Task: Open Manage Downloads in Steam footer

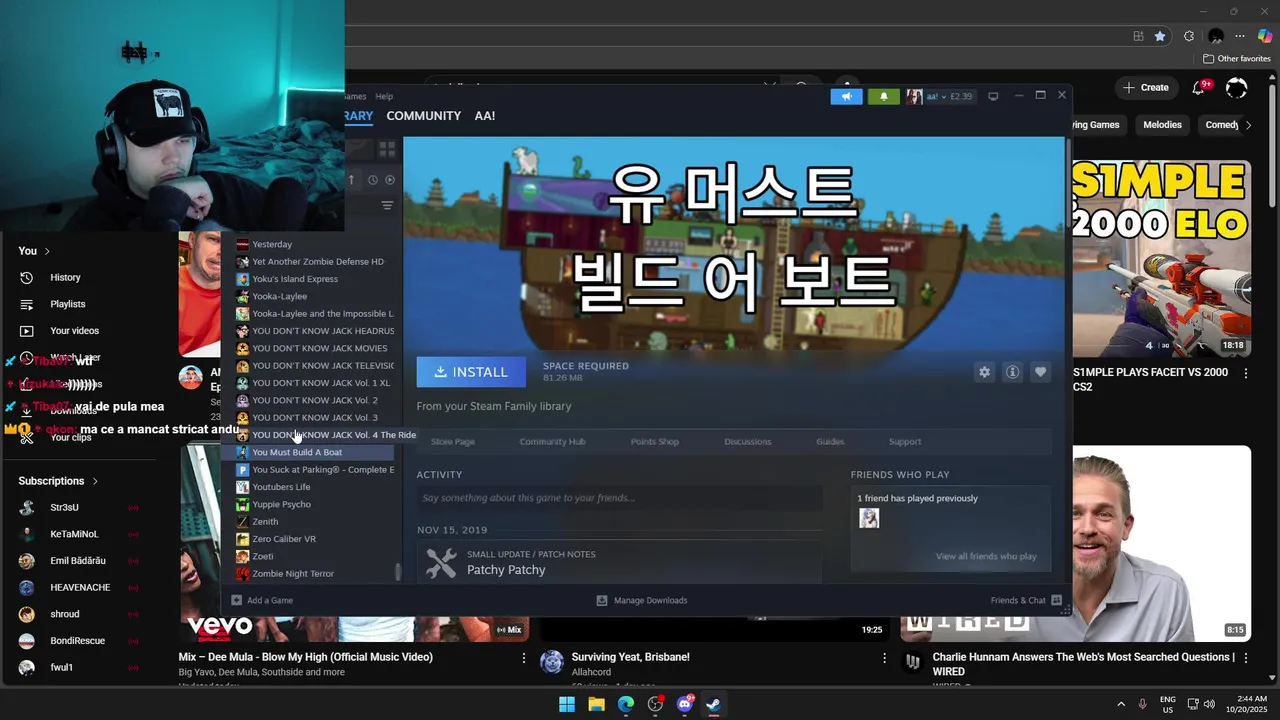Action: (641, 600)
